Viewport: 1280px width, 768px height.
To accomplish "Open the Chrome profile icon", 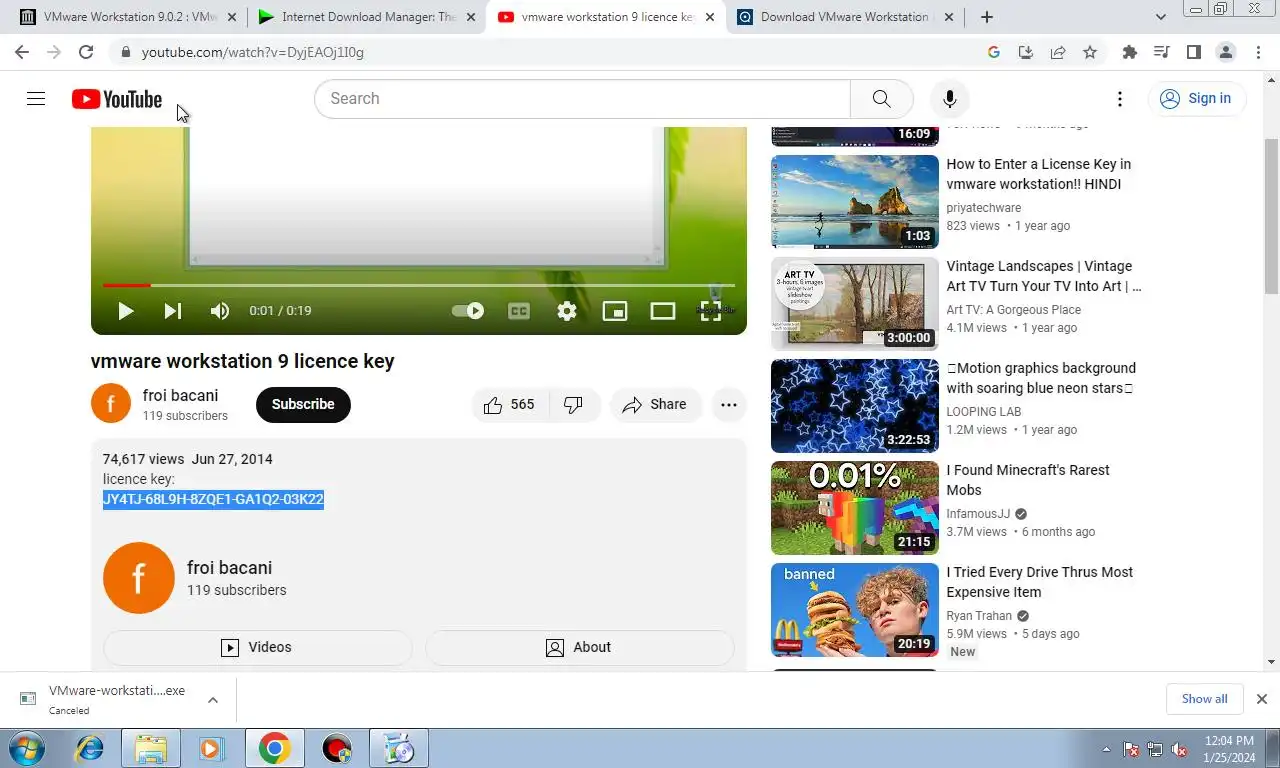I will 1225,52.
